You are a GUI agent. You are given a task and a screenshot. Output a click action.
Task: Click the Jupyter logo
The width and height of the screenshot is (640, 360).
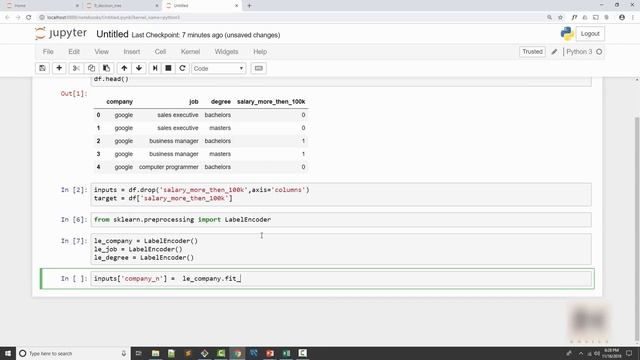[61, 33]
